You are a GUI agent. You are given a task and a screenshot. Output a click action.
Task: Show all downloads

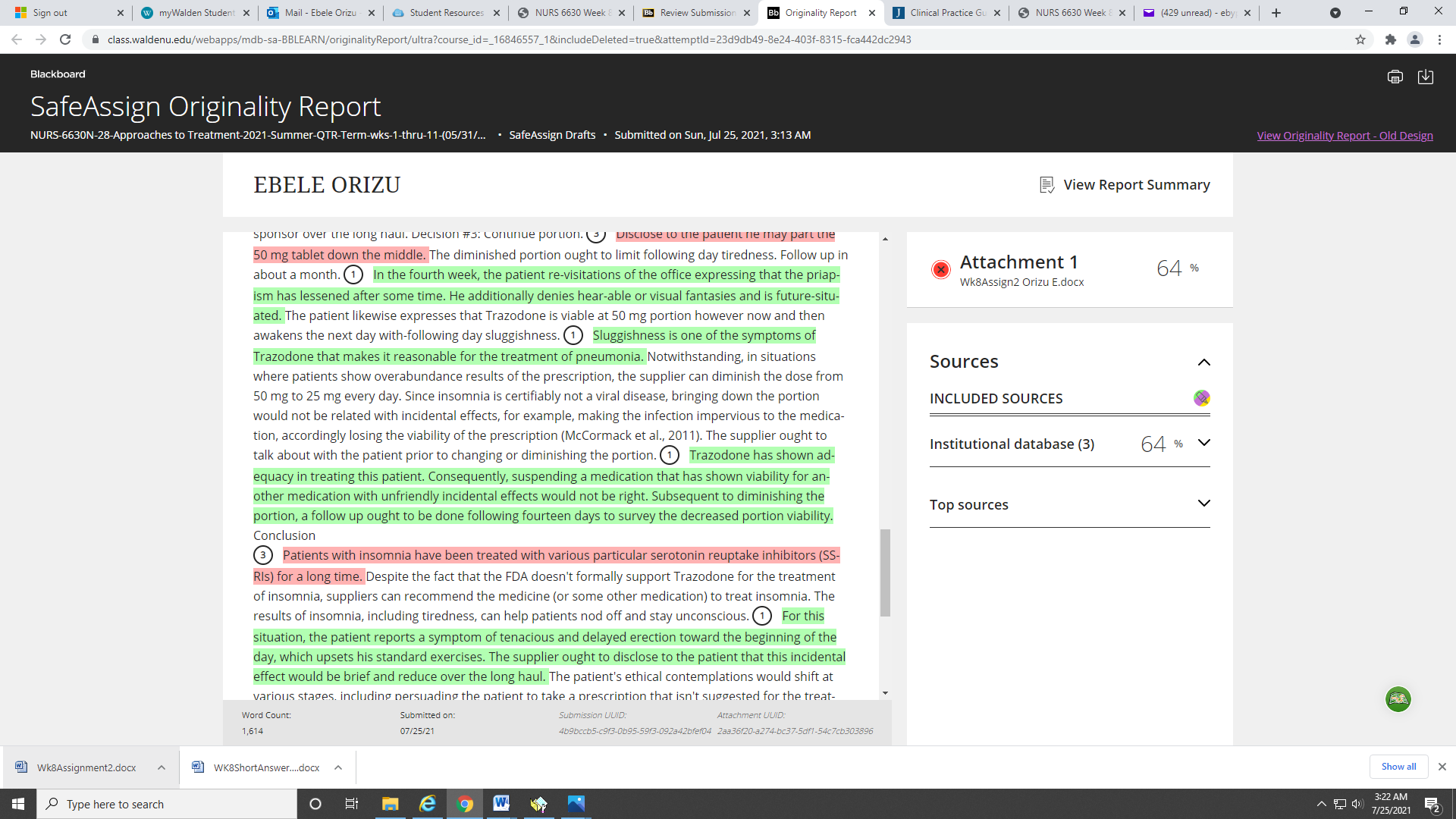click(1398, 767)
